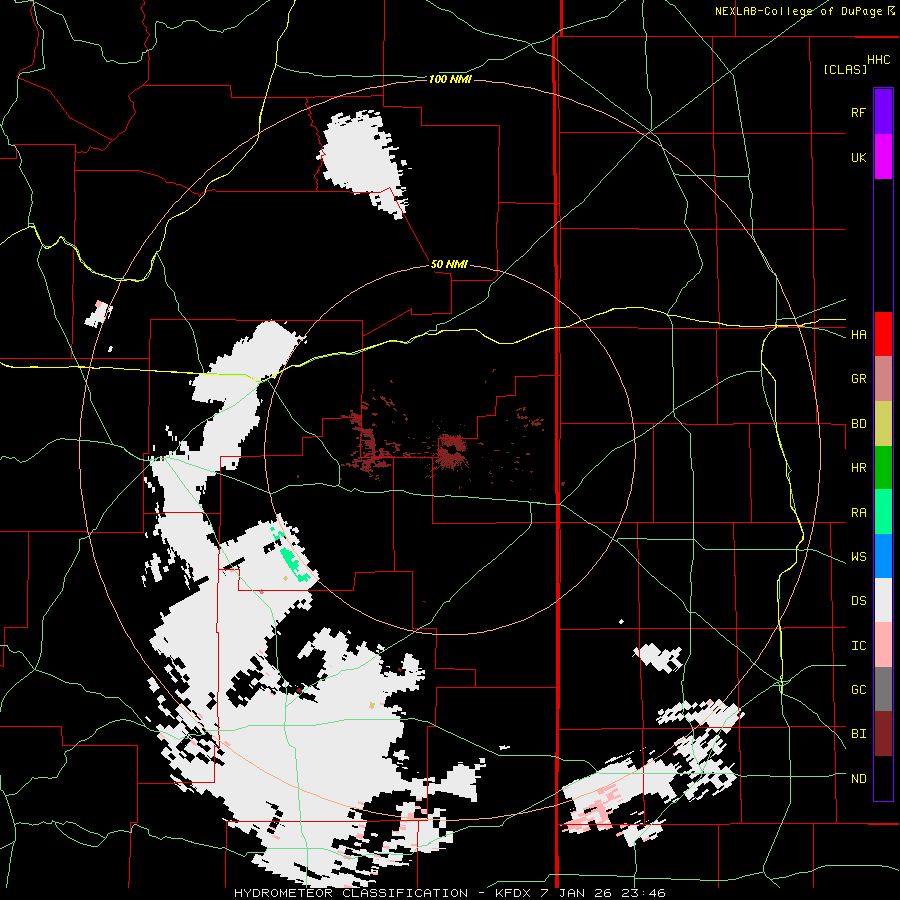This screenshot has width=900, height=900.
Task: Click the Hydrometeor Classification KFDX title caption
Action: click(449, 893)
